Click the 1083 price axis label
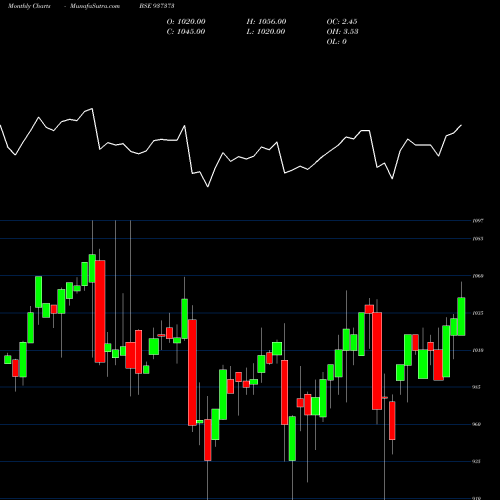The height and width of the screenshot is (500, 500). tap(478, 239)
